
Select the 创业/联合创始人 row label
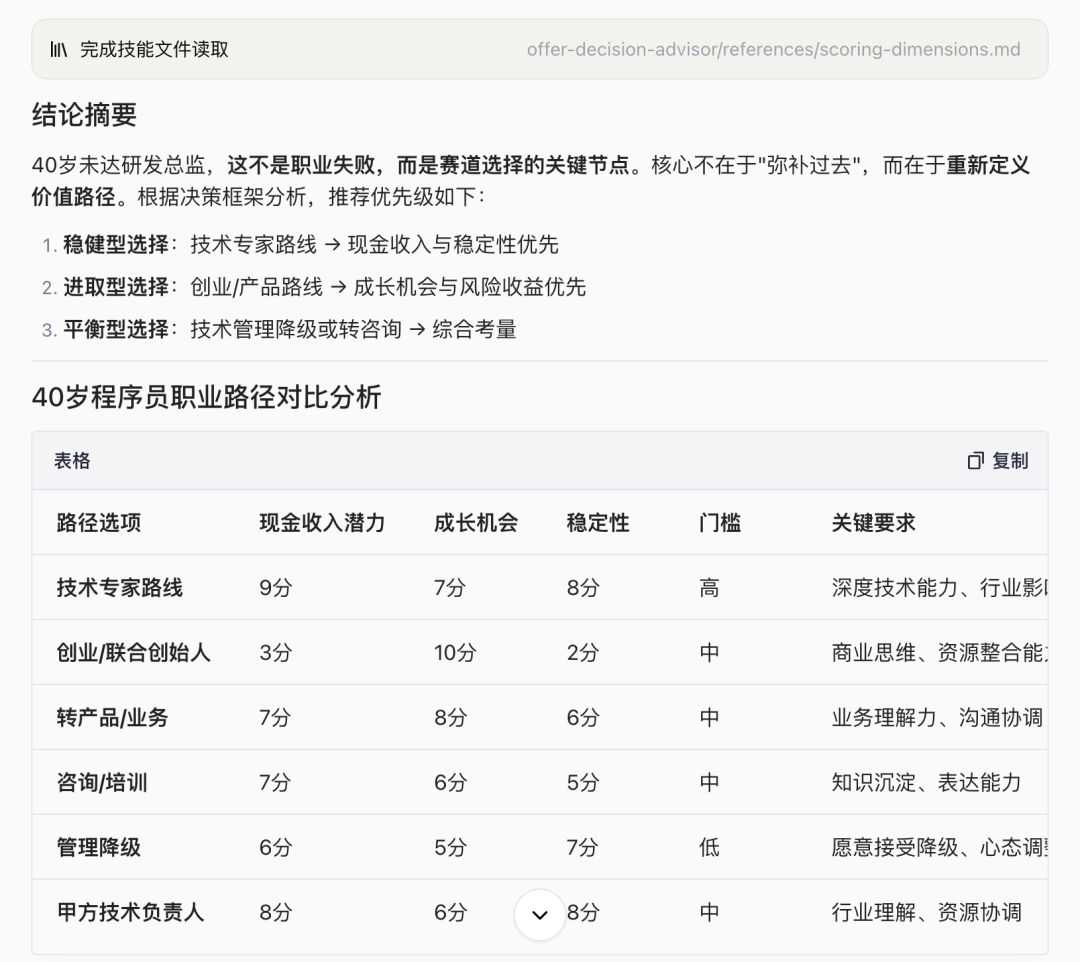(x=133, y=652)
